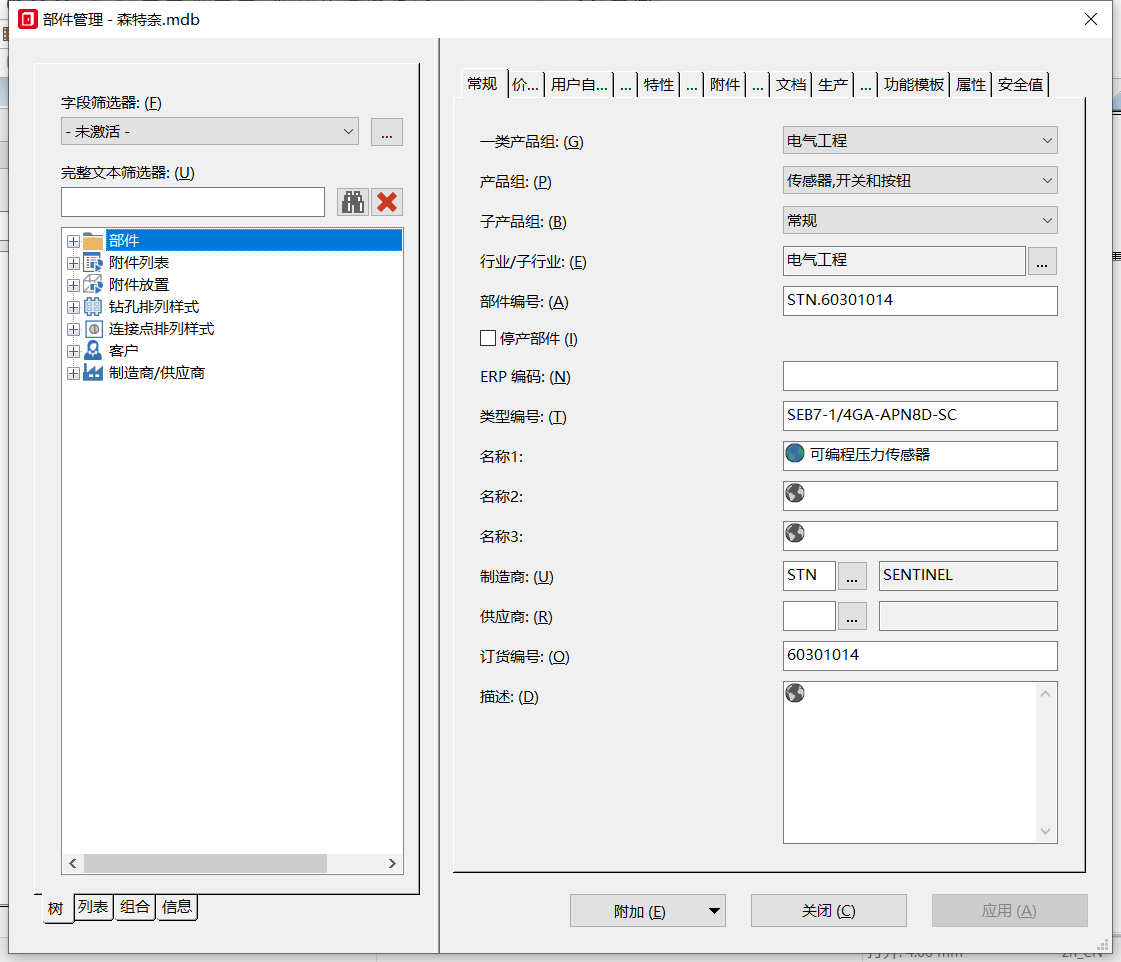Switch to the 常规 tab
1121x962 pixels.
(483, 84)
